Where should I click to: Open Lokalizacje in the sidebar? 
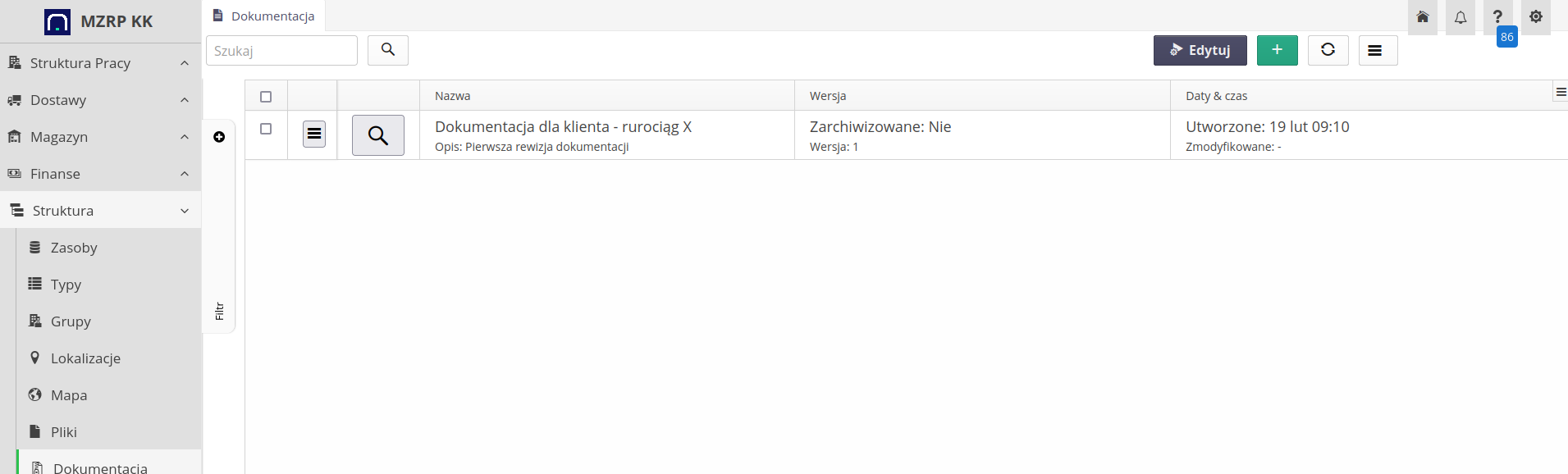[x=85, y=358]
